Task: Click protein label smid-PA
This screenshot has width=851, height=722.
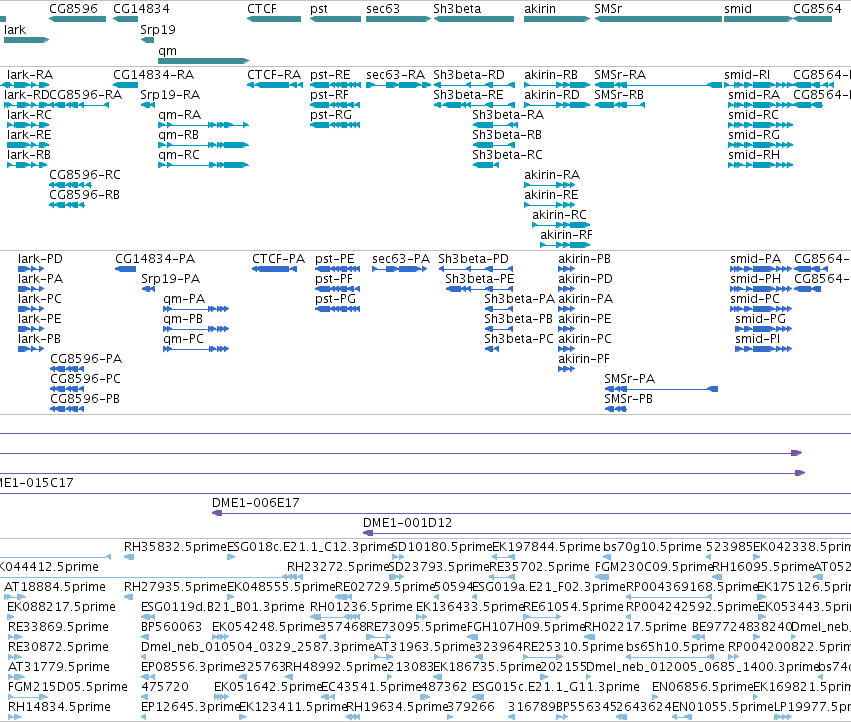Action: (755, 259)
